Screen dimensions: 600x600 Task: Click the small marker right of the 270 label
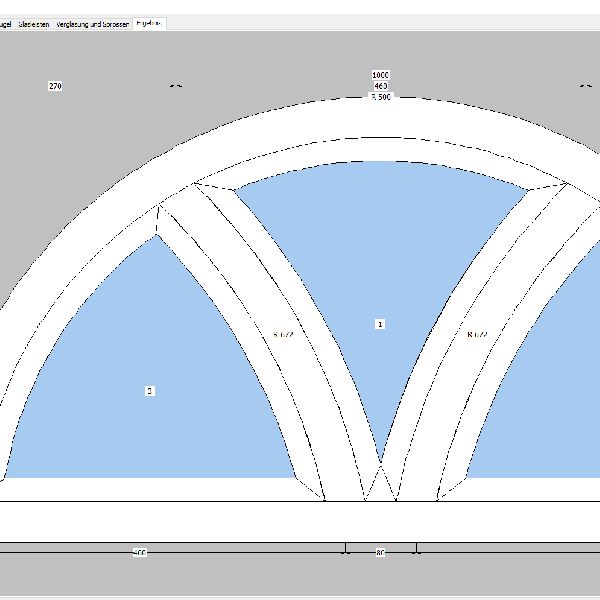176,86
